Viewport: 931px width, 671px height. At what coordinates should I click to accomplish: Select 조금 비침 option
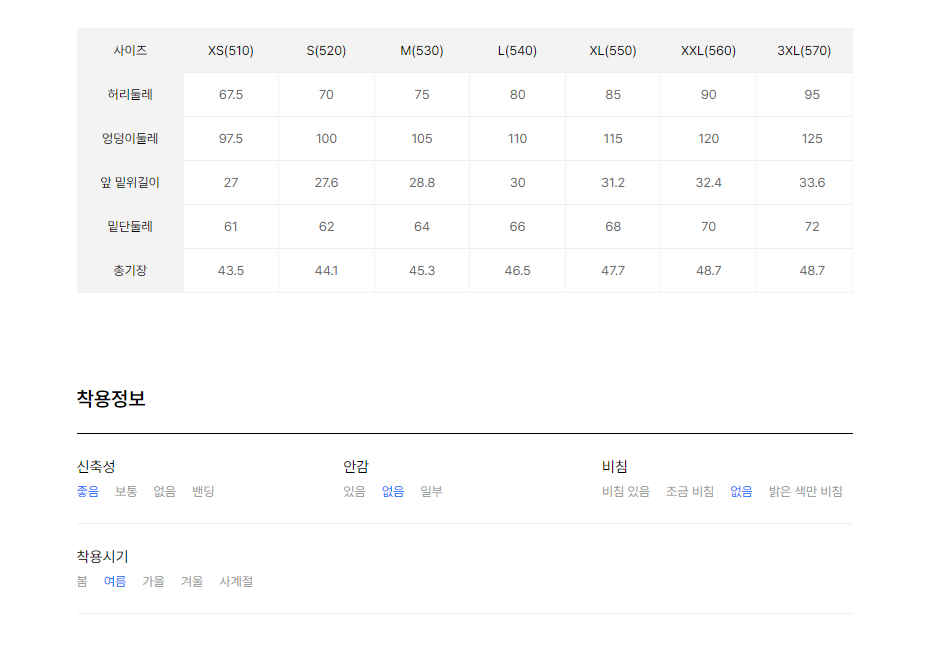click(690, 492)
